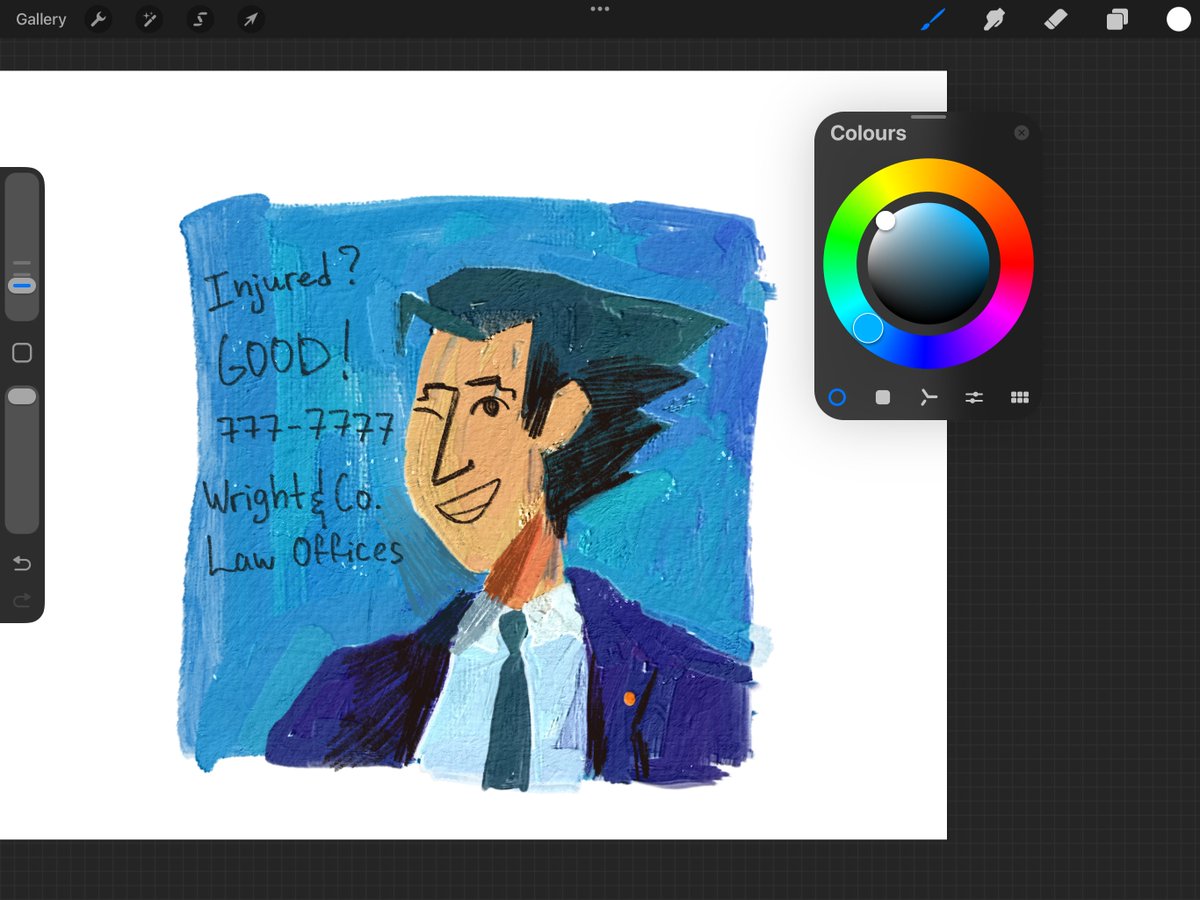Click the hue ring blue handle
The height and width of the screenshot is (900, 1200).
coord(868,327)
